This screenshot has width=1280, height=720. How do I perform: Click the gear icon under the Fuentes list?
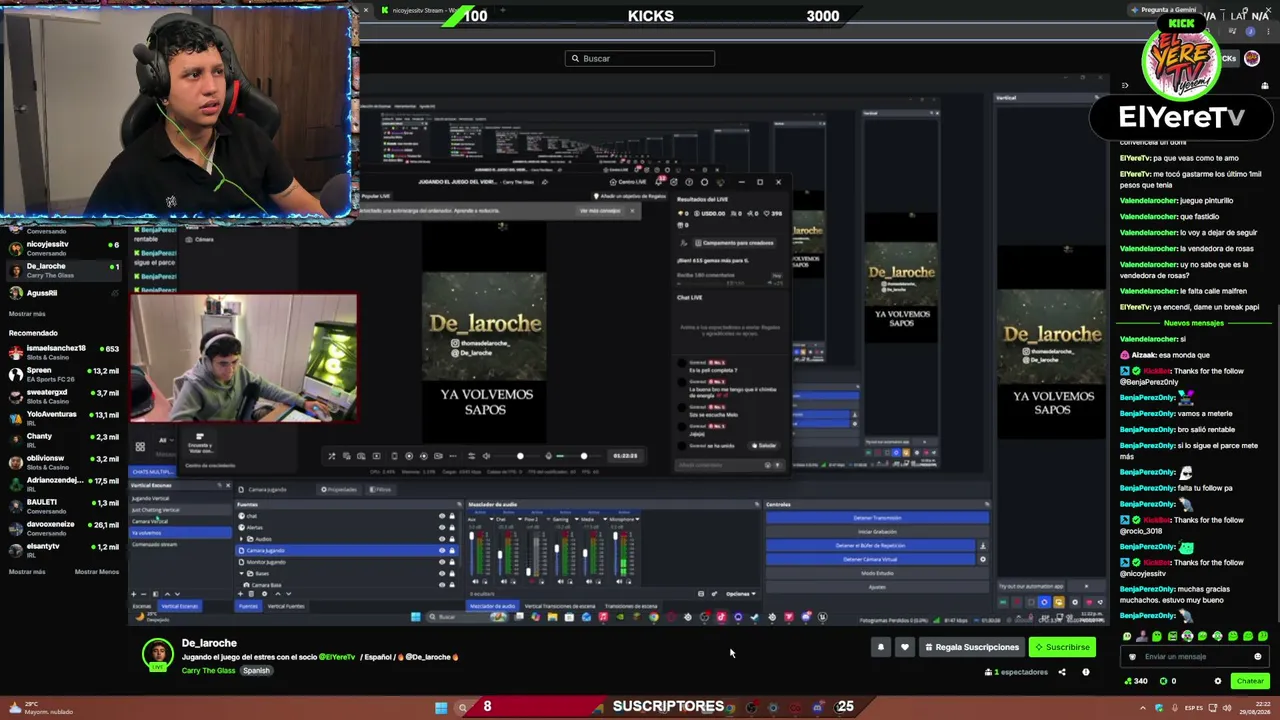263,594
